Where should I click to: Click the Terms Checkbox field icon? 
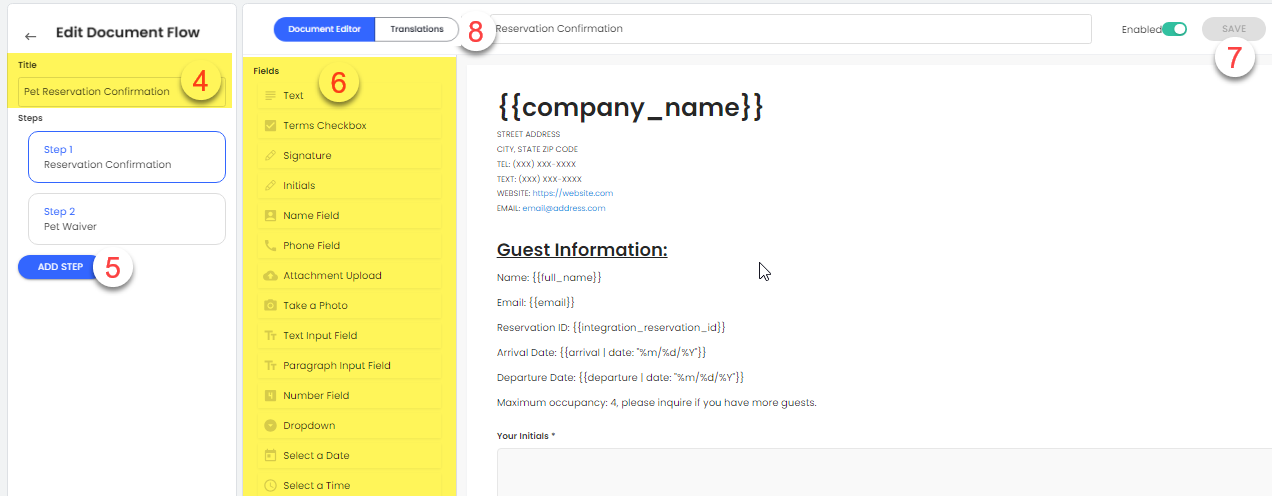coord(270,126)
